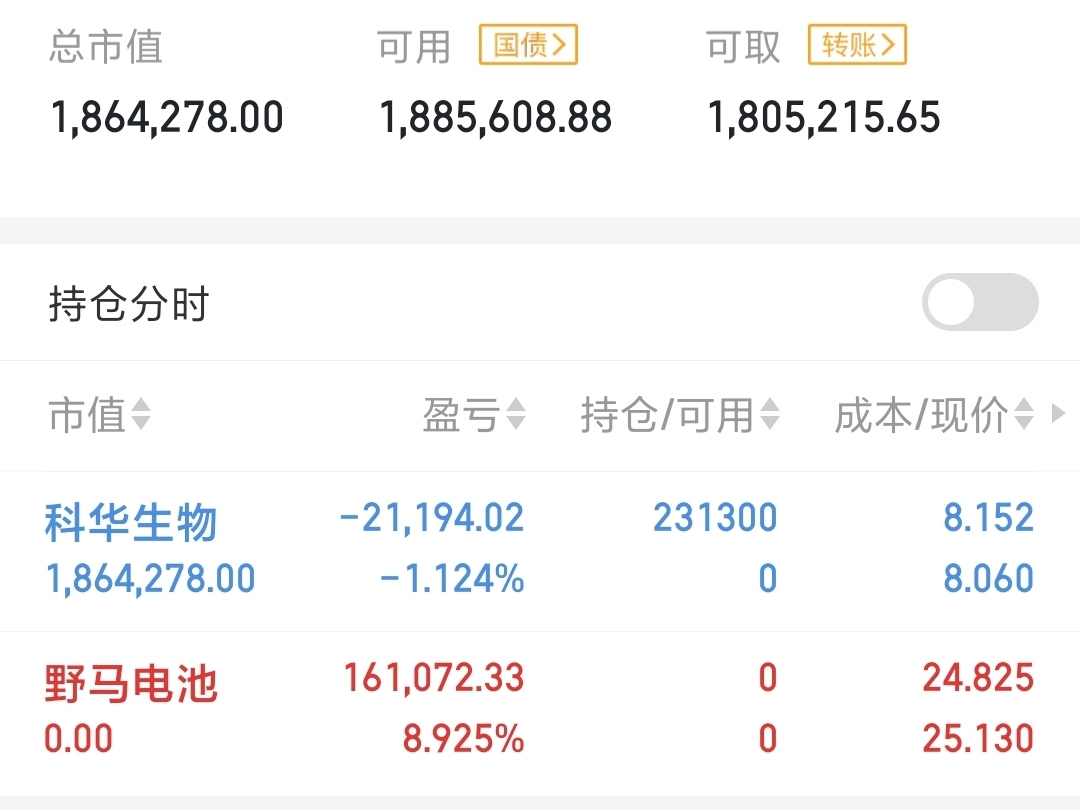Toggle the 持仓分时 switch
The image size is (1080, 810).
[980, 302]
